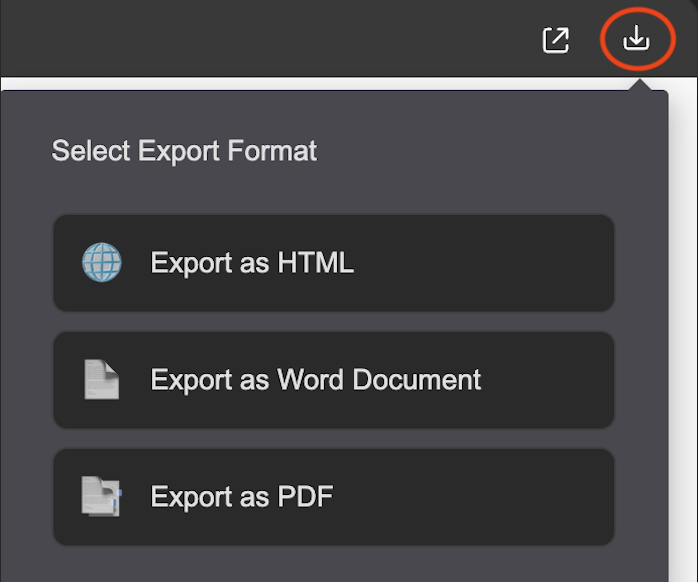Screen dimensions: 698x582
Task: Open the share external link icon
Action: click(x=556, y=40)
